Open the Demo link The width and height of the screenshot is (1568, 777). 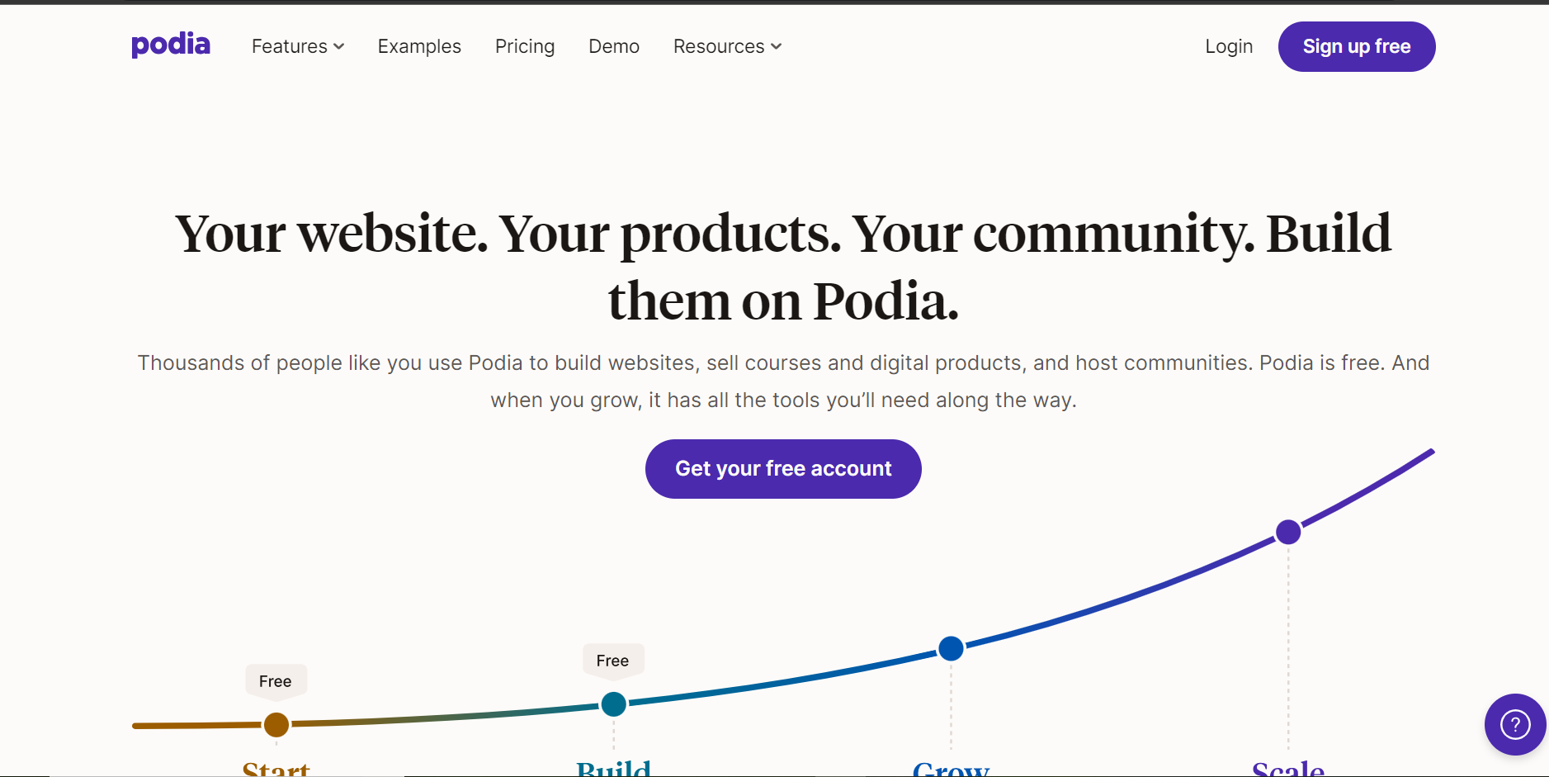coord(614,46)
